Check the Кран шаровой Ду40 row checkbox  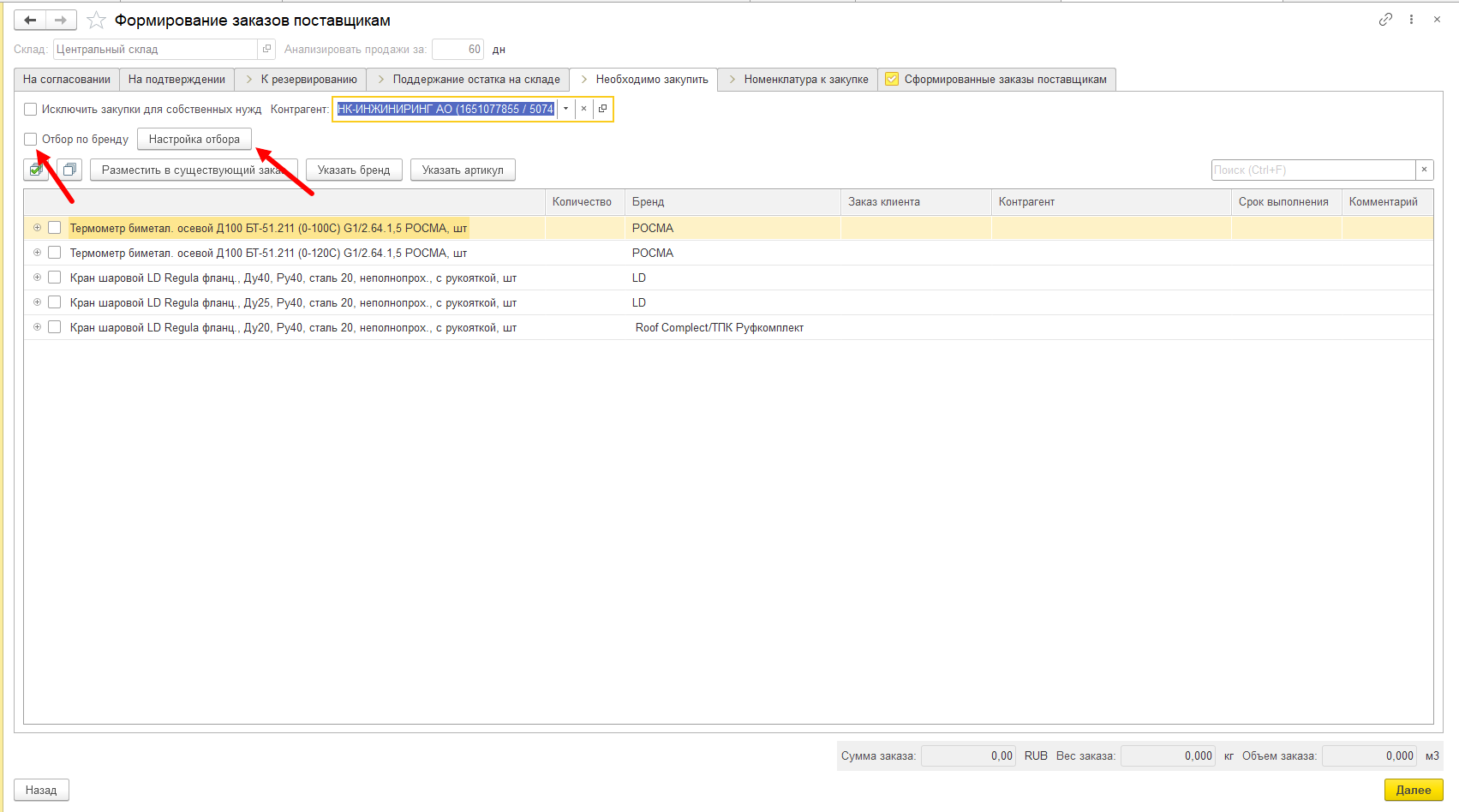coord(55,278)
